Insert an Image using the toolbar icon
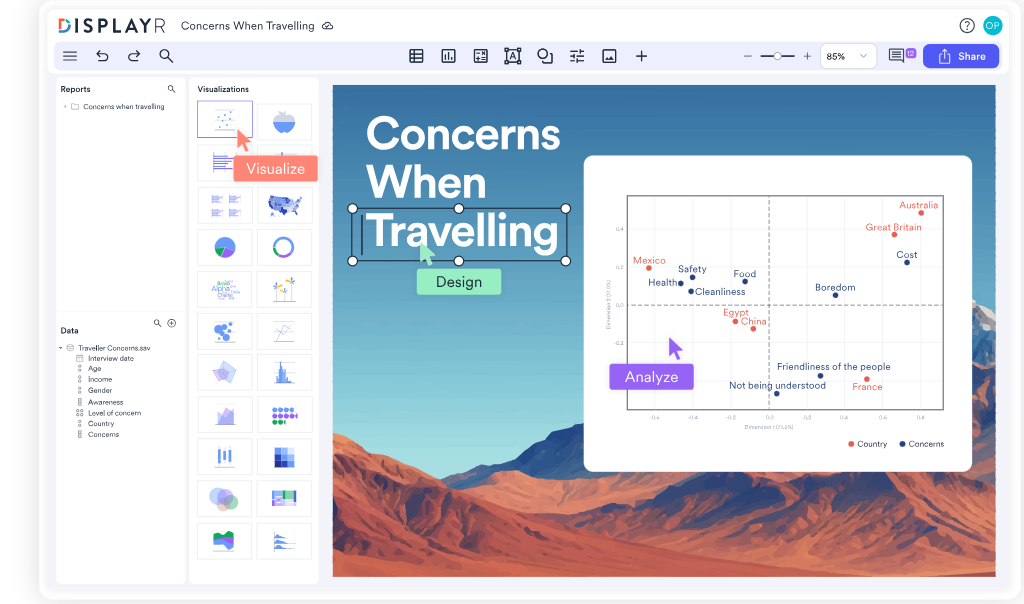1024x604 pixels. pos(609,56)
